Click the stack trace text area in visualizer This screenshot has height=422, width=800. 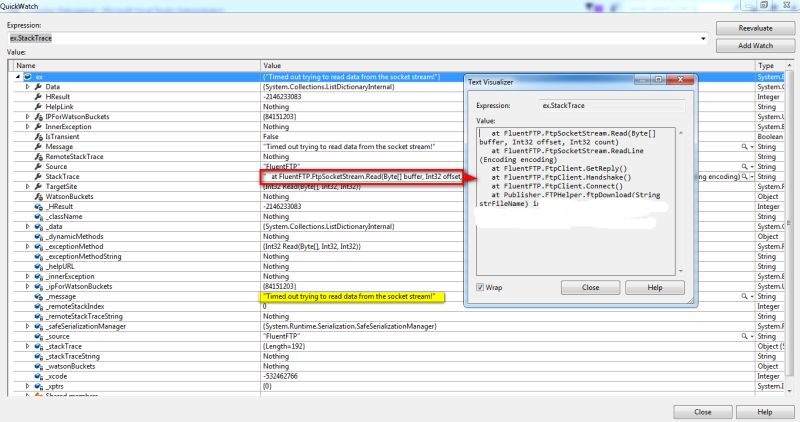point(576,201)
